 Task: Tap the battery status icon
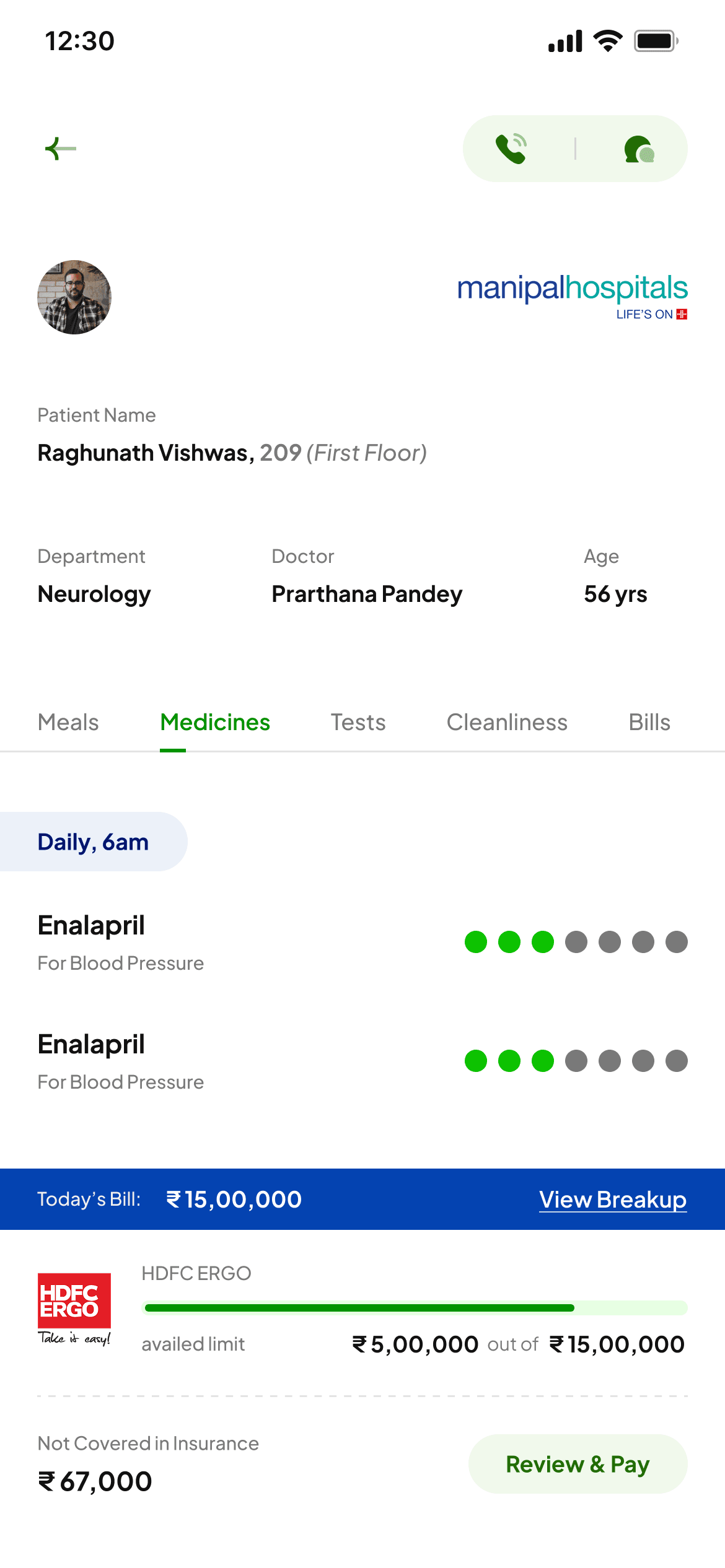click(656, 41)
